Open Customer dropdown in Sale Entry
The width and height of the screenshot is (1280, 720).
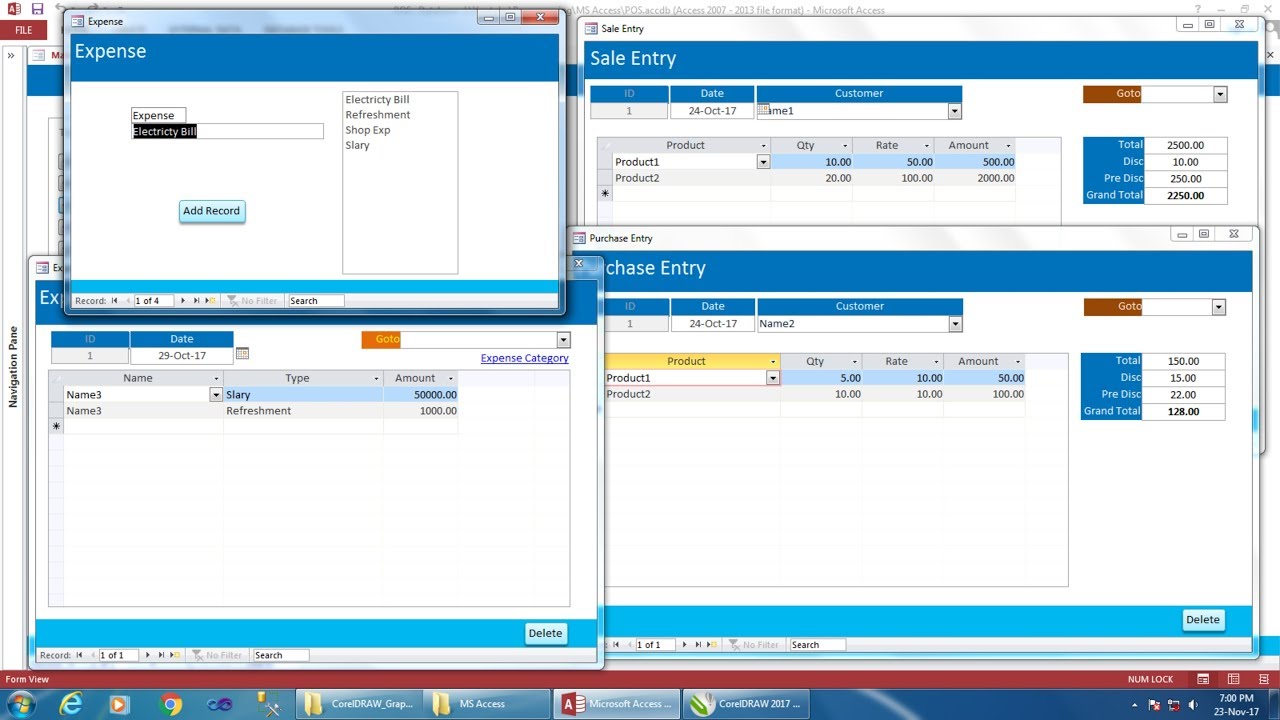pyautogui.click(x=954, y=111)
